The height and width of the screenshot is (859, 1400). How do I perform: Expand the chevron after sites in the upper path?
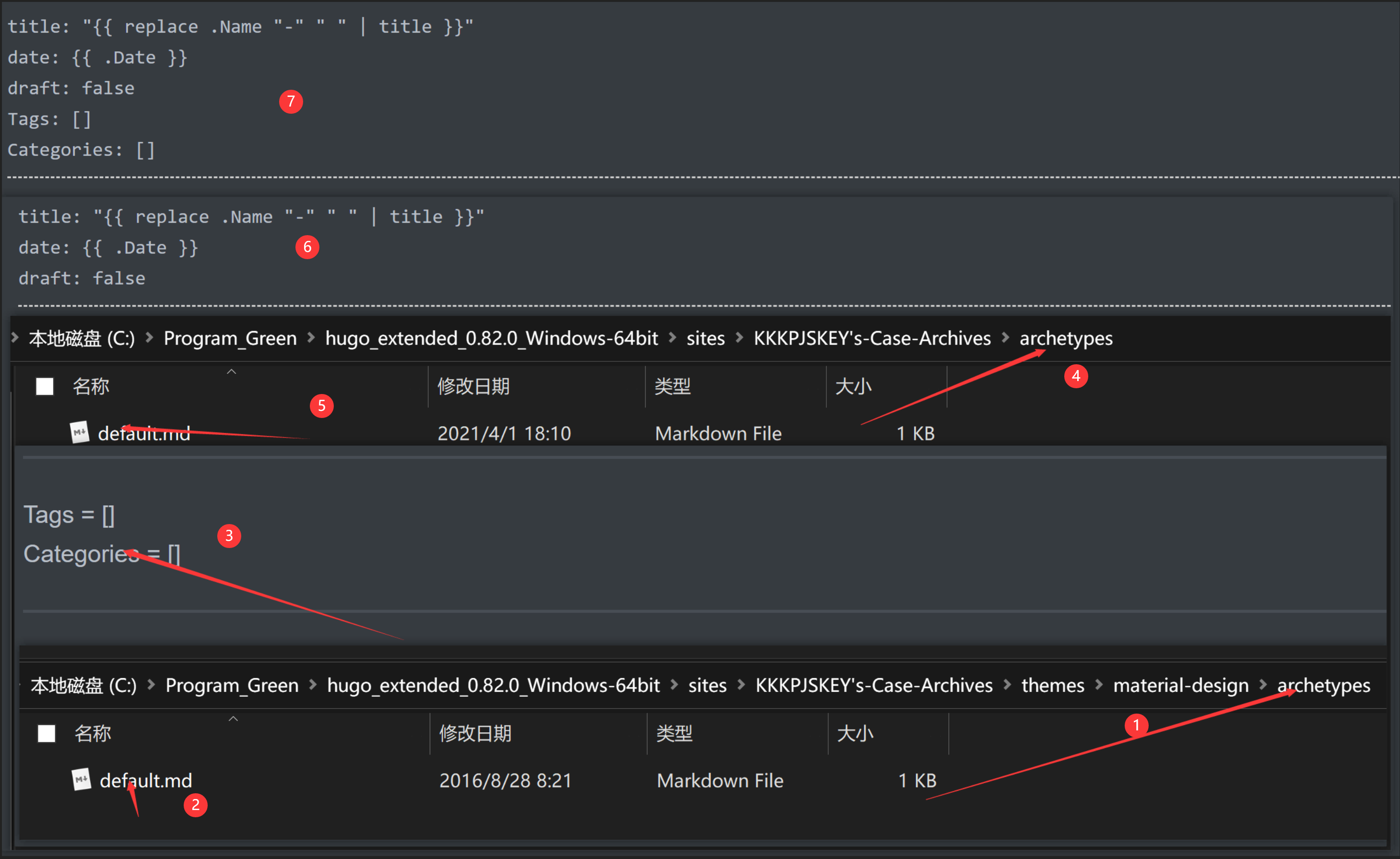point(739,338)
